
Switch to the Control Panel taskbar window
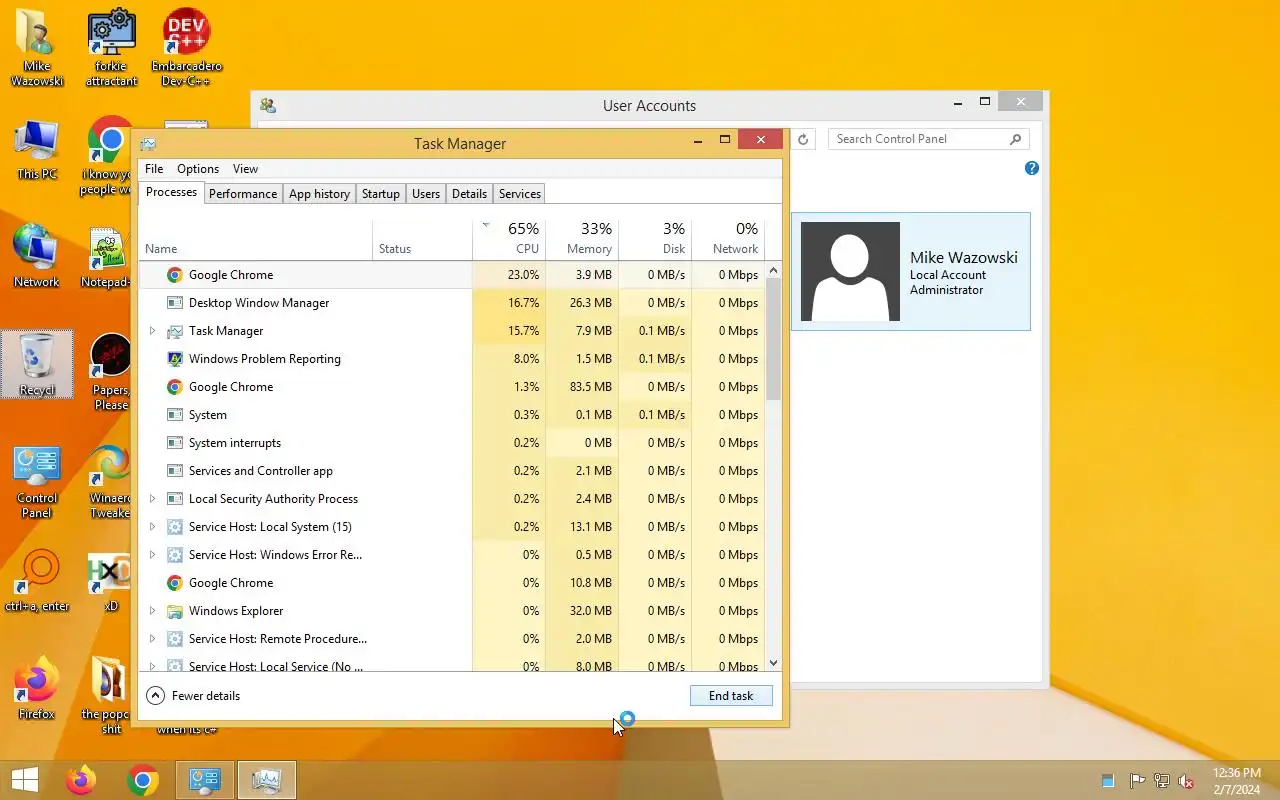pyautogui.click(x=205, y=780)
